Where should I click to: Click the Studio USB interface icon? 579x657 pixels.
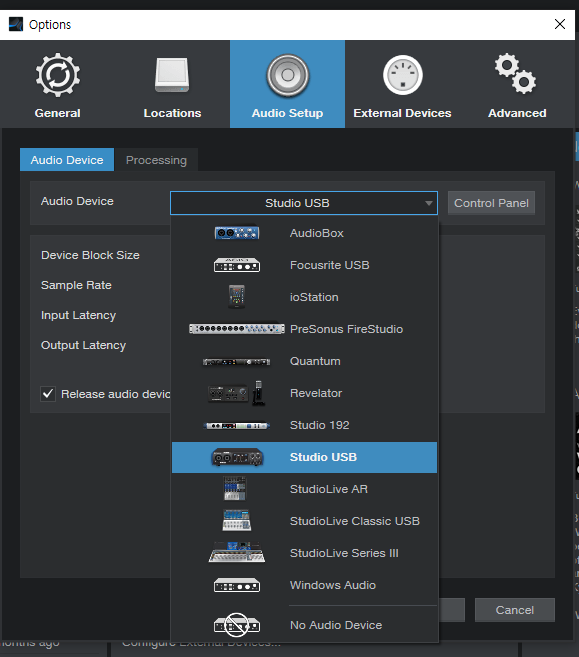(237, 457)
